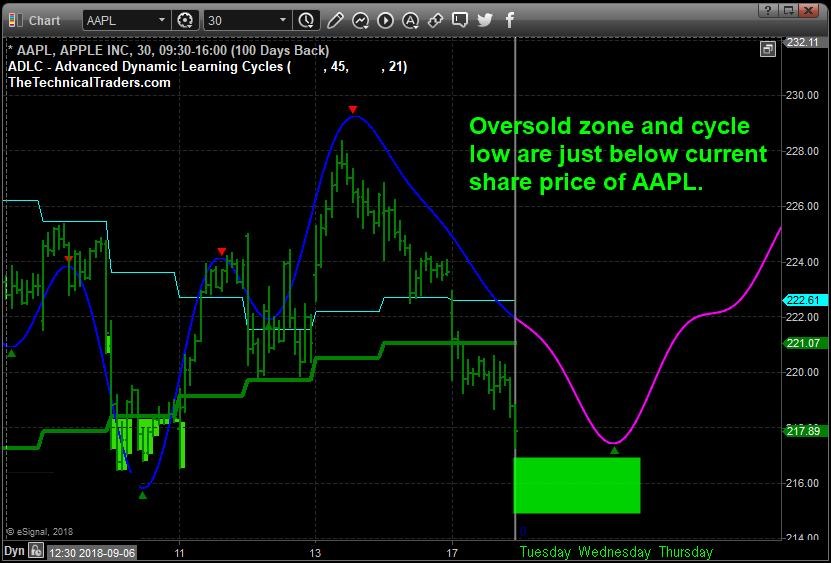The image size is (831, 563).
Task: Select the pencil drawing tool
Action: tap(335, 21)
